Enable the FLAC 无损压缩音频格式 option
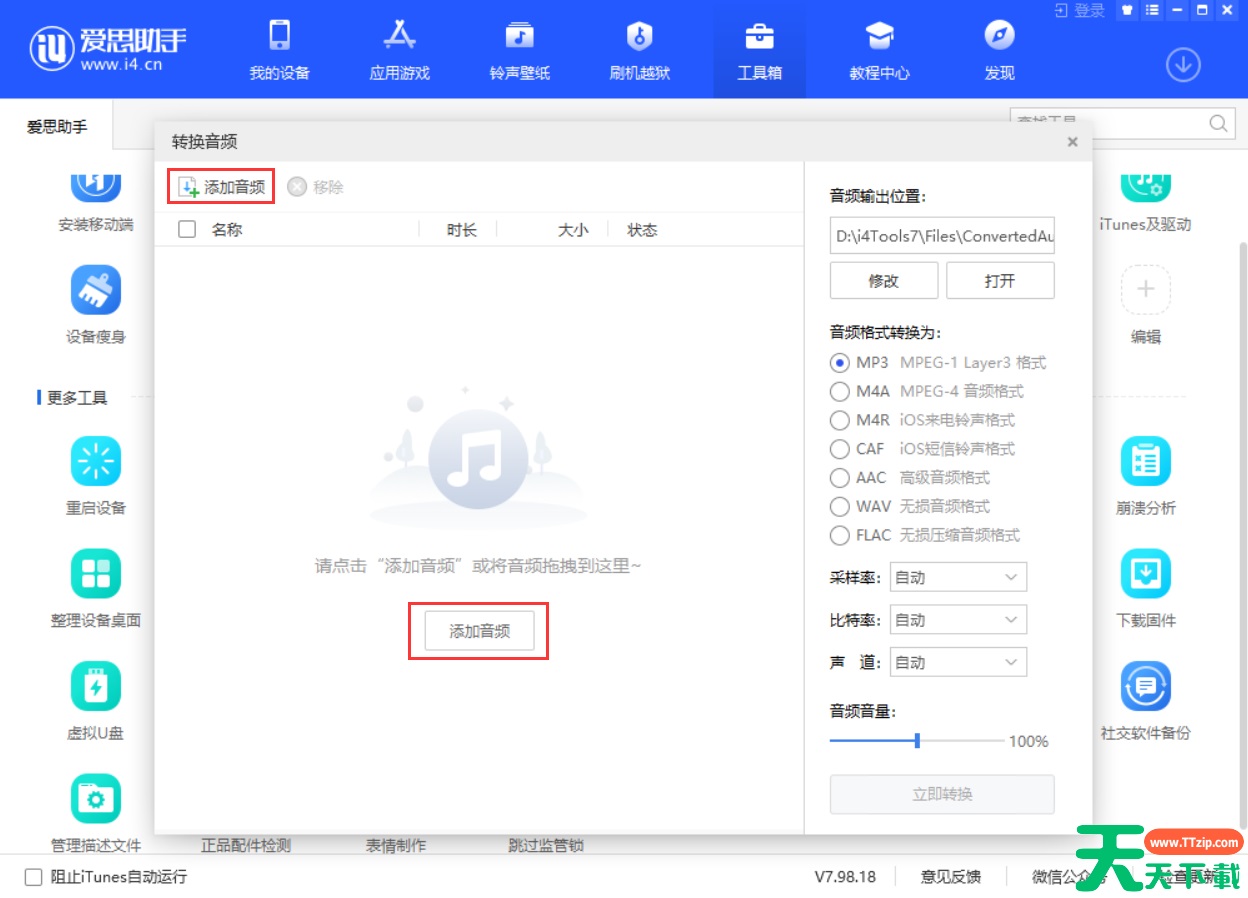 (x=839, y=536)
